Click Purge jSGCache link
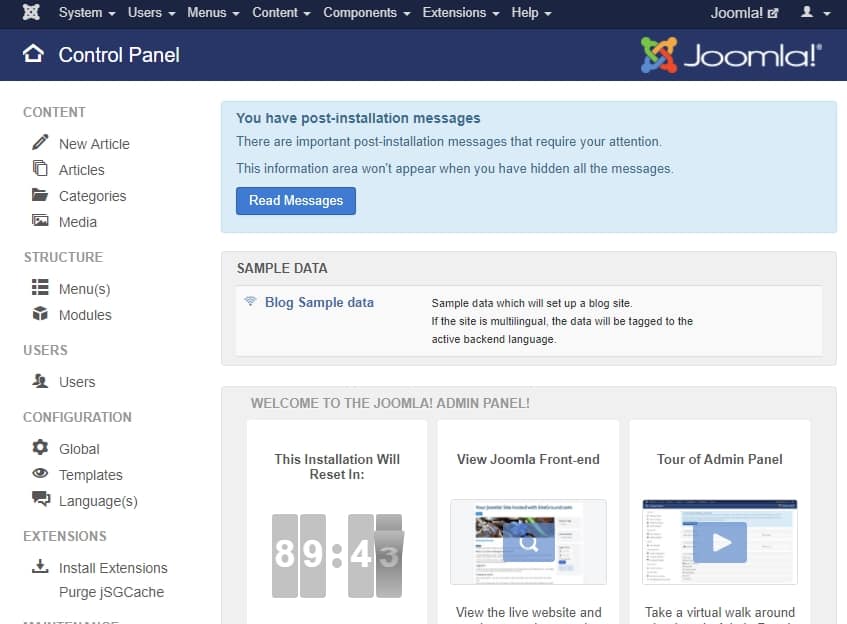Viewport: 847px width, 624px height. coord(111,592)
